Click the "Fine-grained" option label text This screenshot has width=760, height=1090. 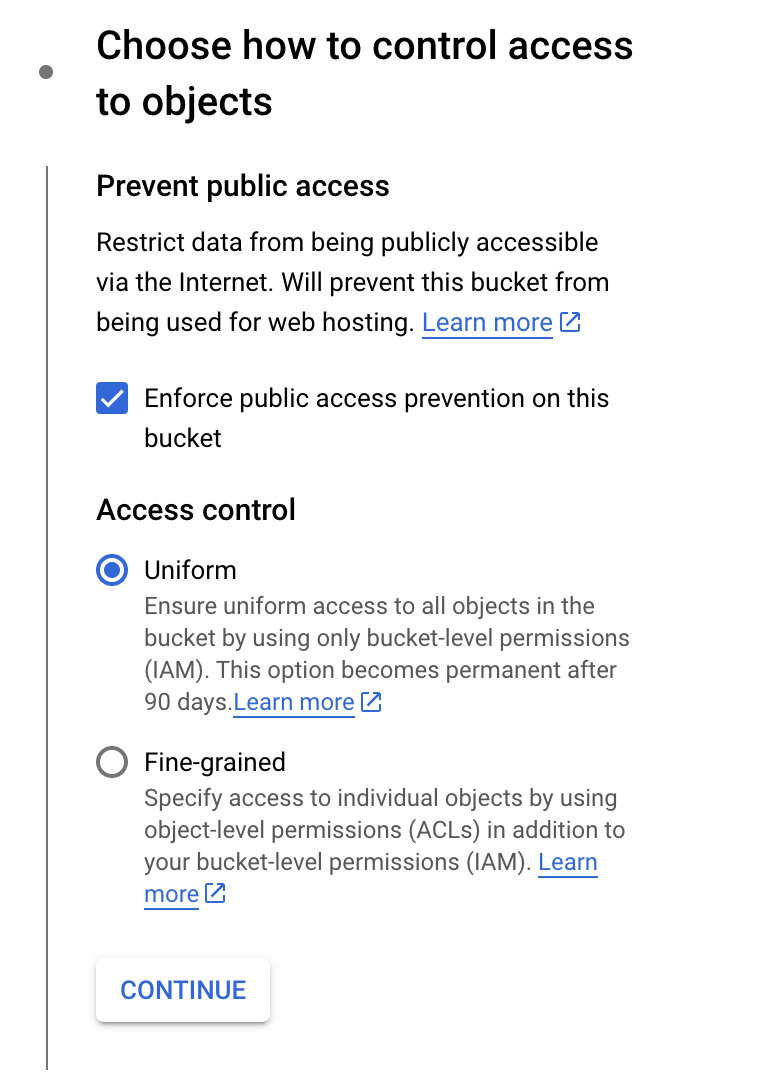pyautogui.click(x=215, y=763)
